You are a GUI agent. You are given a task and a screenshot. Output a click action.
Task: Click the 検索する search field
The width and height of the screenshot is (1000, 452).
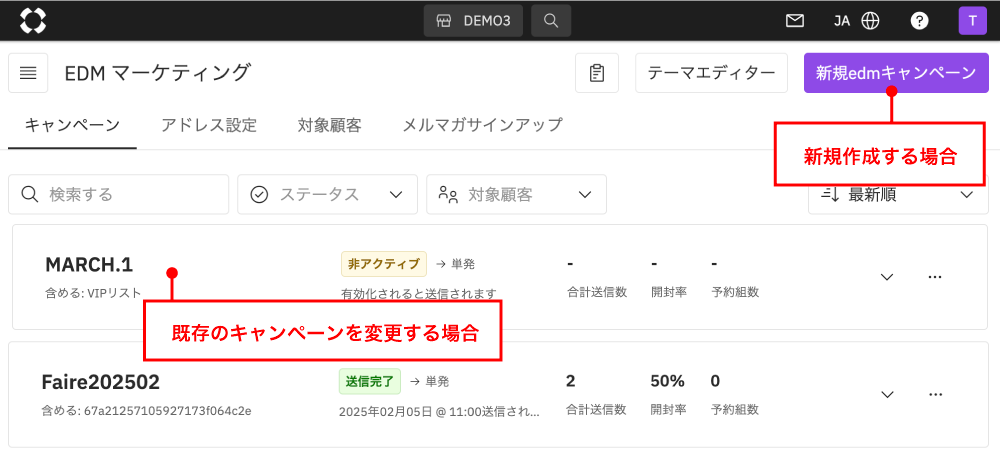(119, 194)
